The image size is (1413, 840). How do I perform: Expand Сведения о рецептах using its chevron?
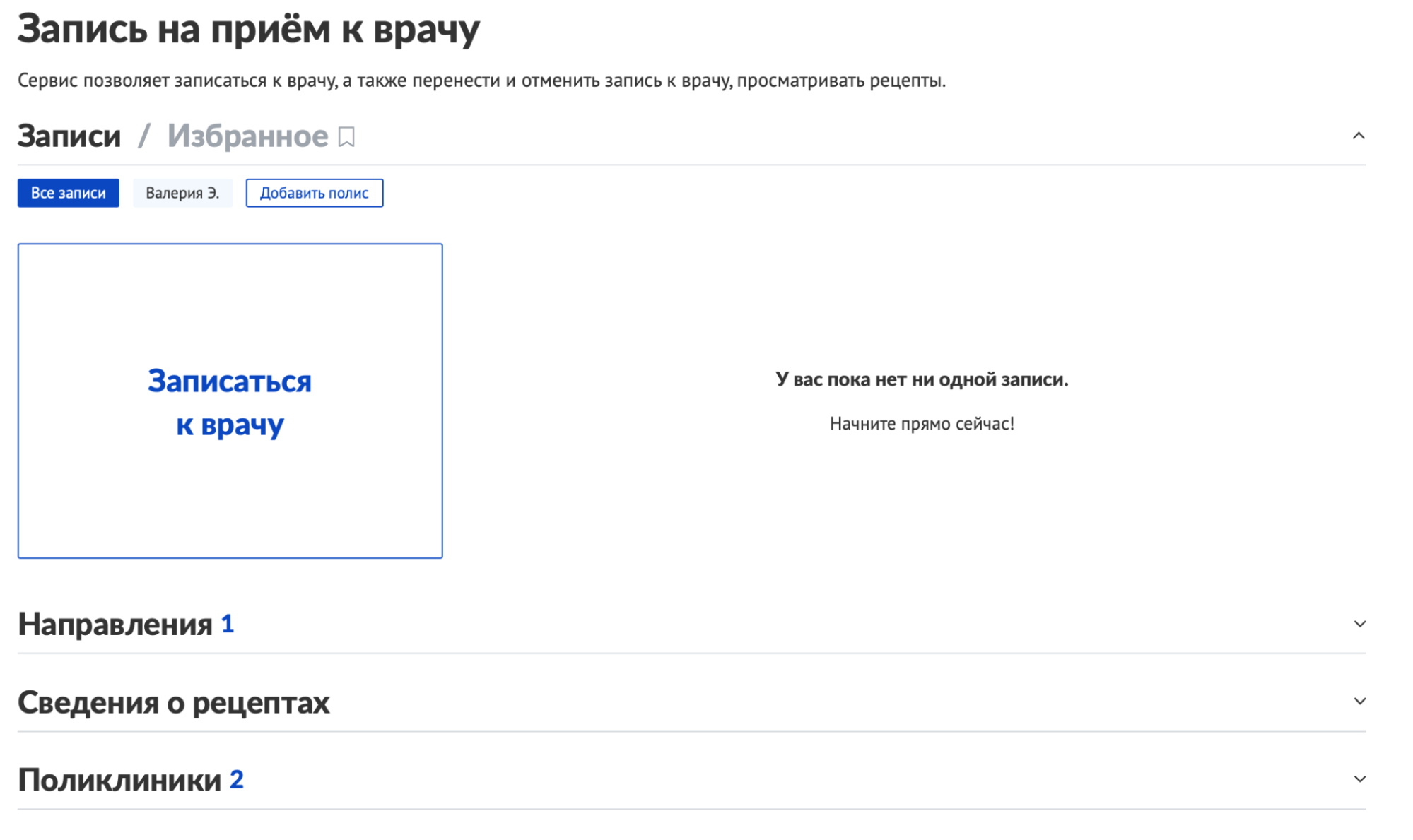tap(1359, 702)
